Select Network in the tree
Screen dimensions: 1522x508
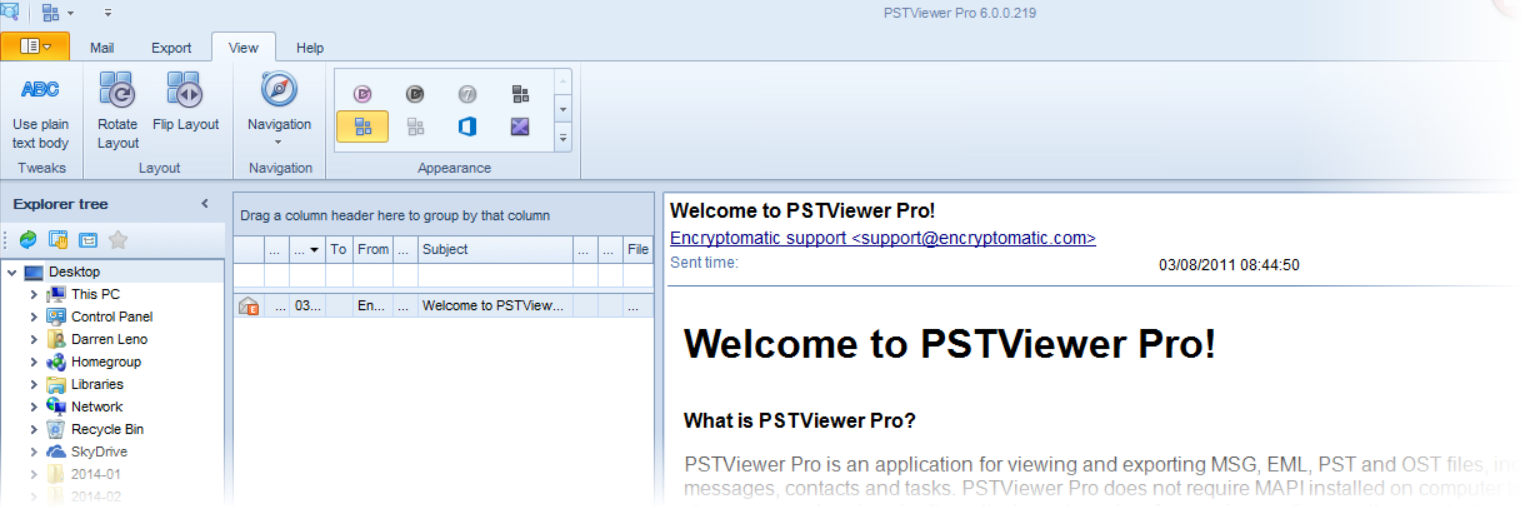97,407
